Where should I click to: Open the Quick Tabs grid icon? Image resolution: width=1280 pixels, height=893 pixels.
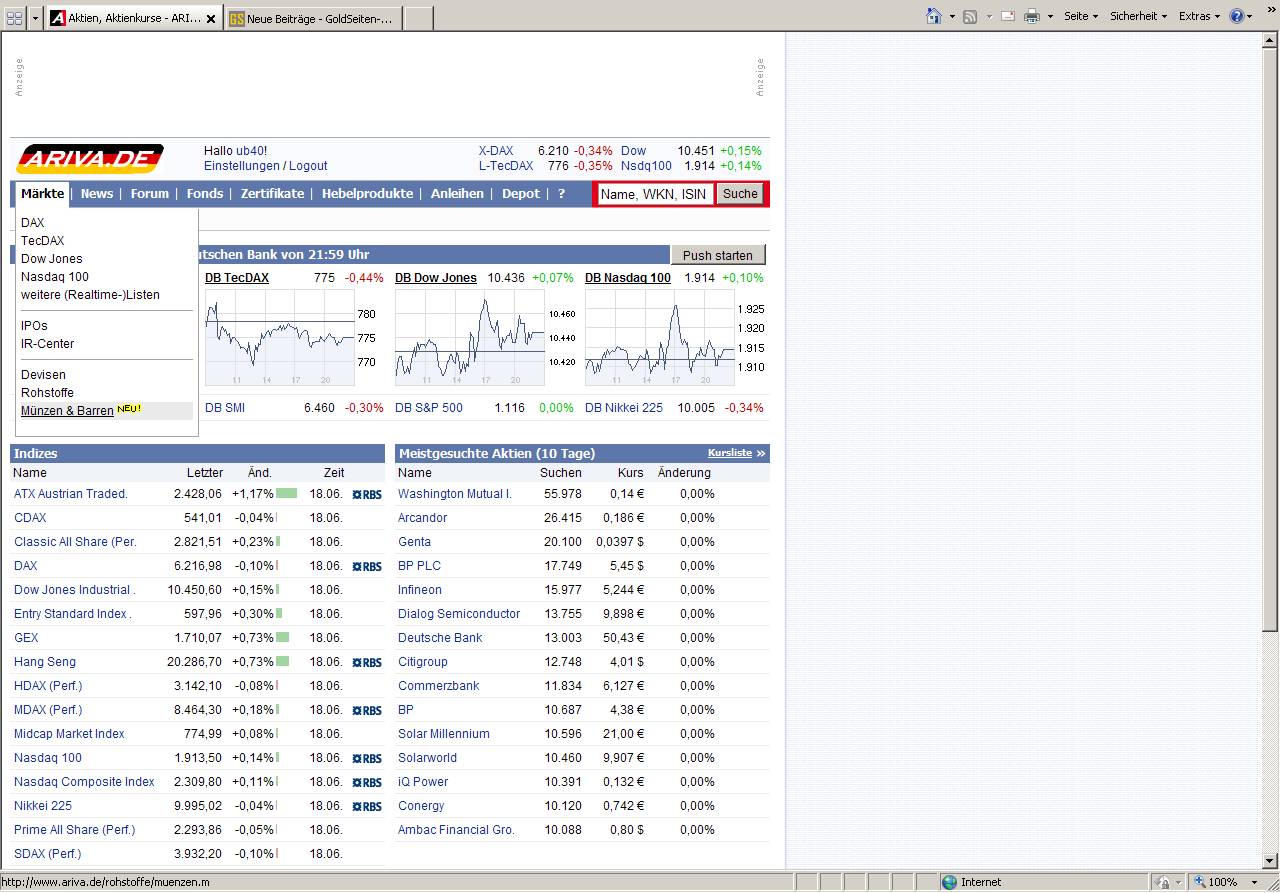[x=14, y=18]
